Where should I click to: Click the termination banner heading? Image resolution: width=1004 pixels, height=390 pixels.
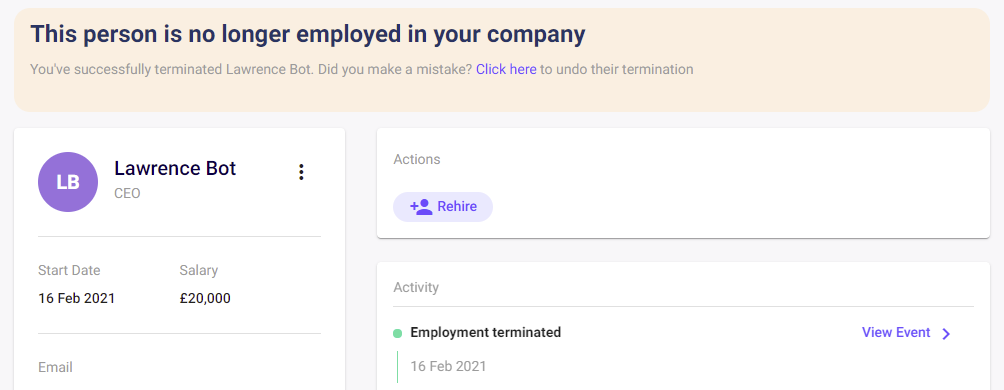(307, 34)
